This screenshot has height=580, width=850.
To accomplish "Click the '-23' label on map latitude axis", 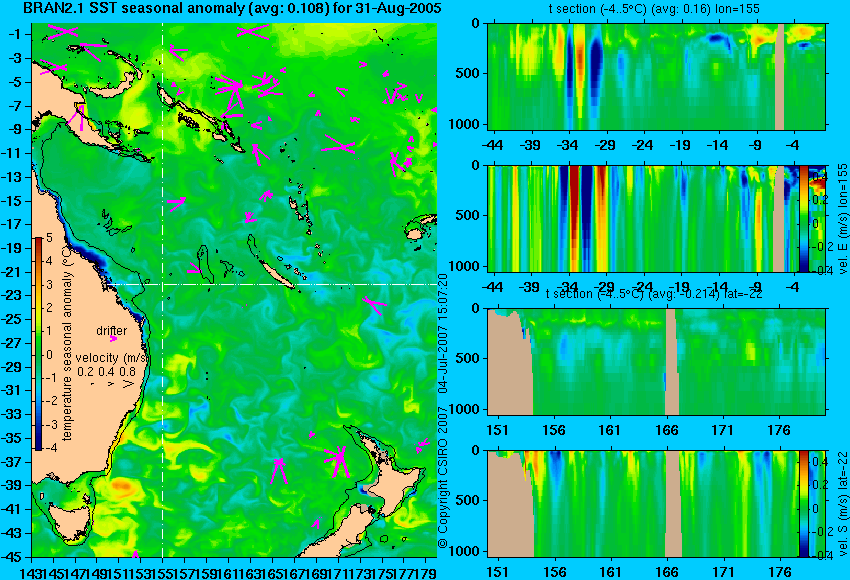I will point(12,295).
